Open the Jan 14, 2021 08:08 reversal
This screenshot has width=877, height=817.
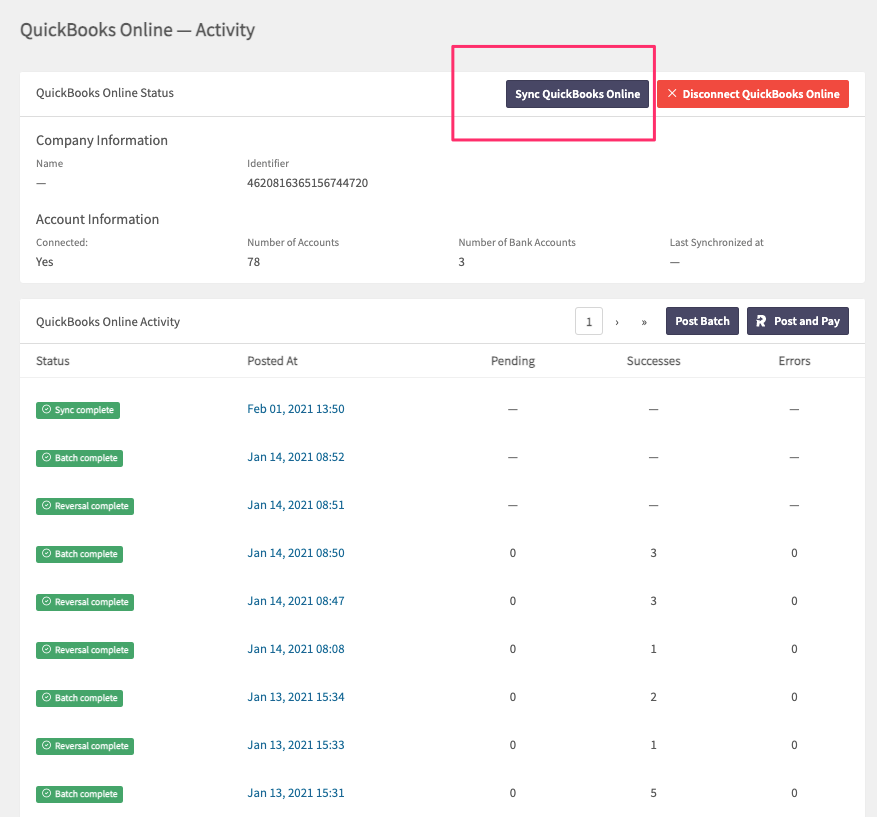coord(296,649)
